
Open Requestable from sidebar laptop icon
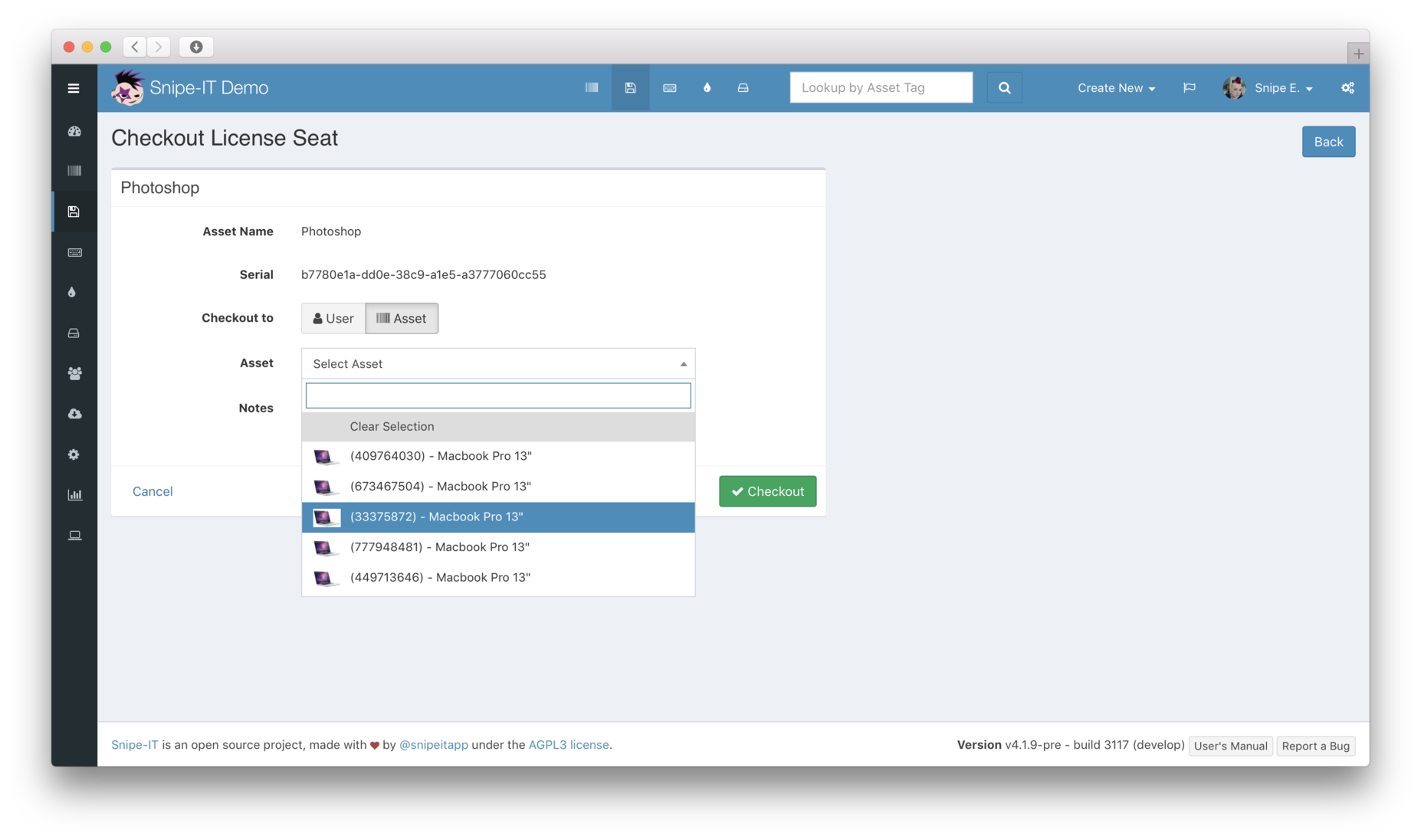(x=74, y=535)
